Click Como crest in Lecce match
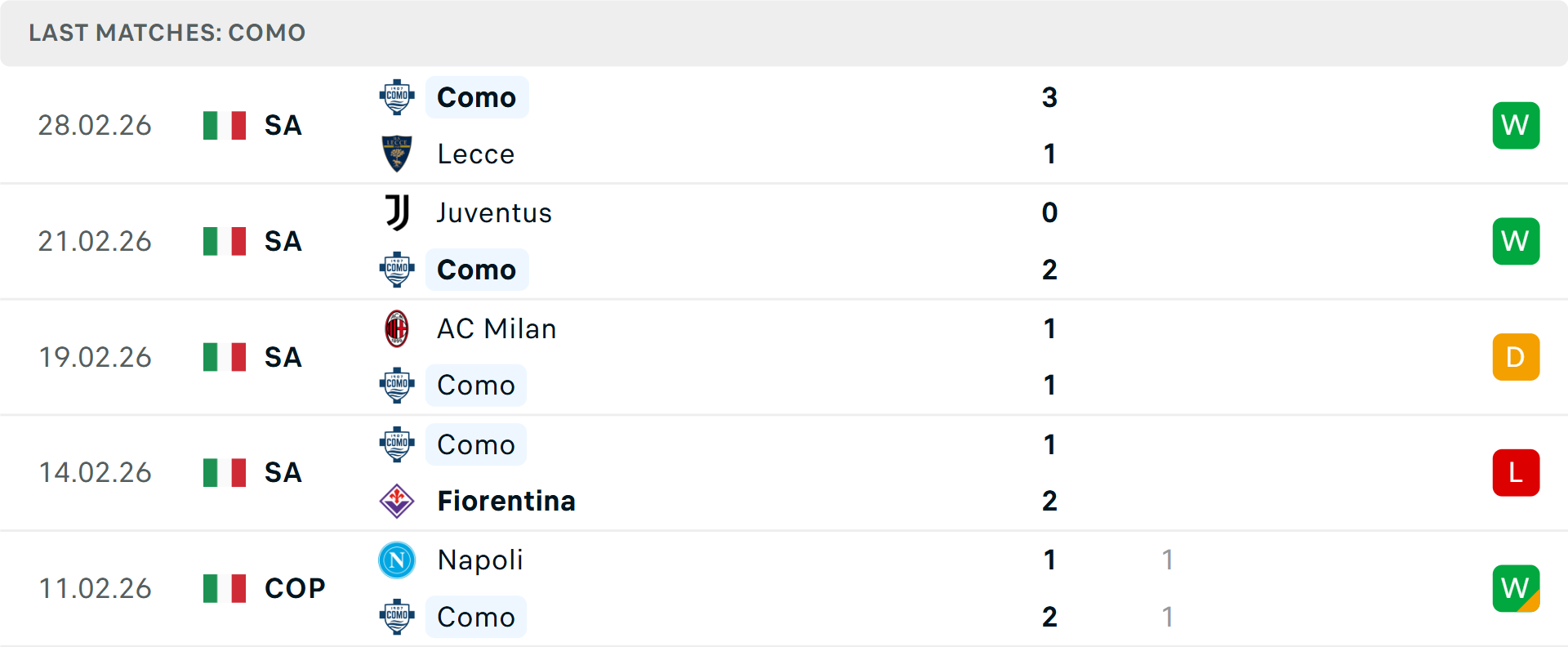 click(x=397, y=97)
